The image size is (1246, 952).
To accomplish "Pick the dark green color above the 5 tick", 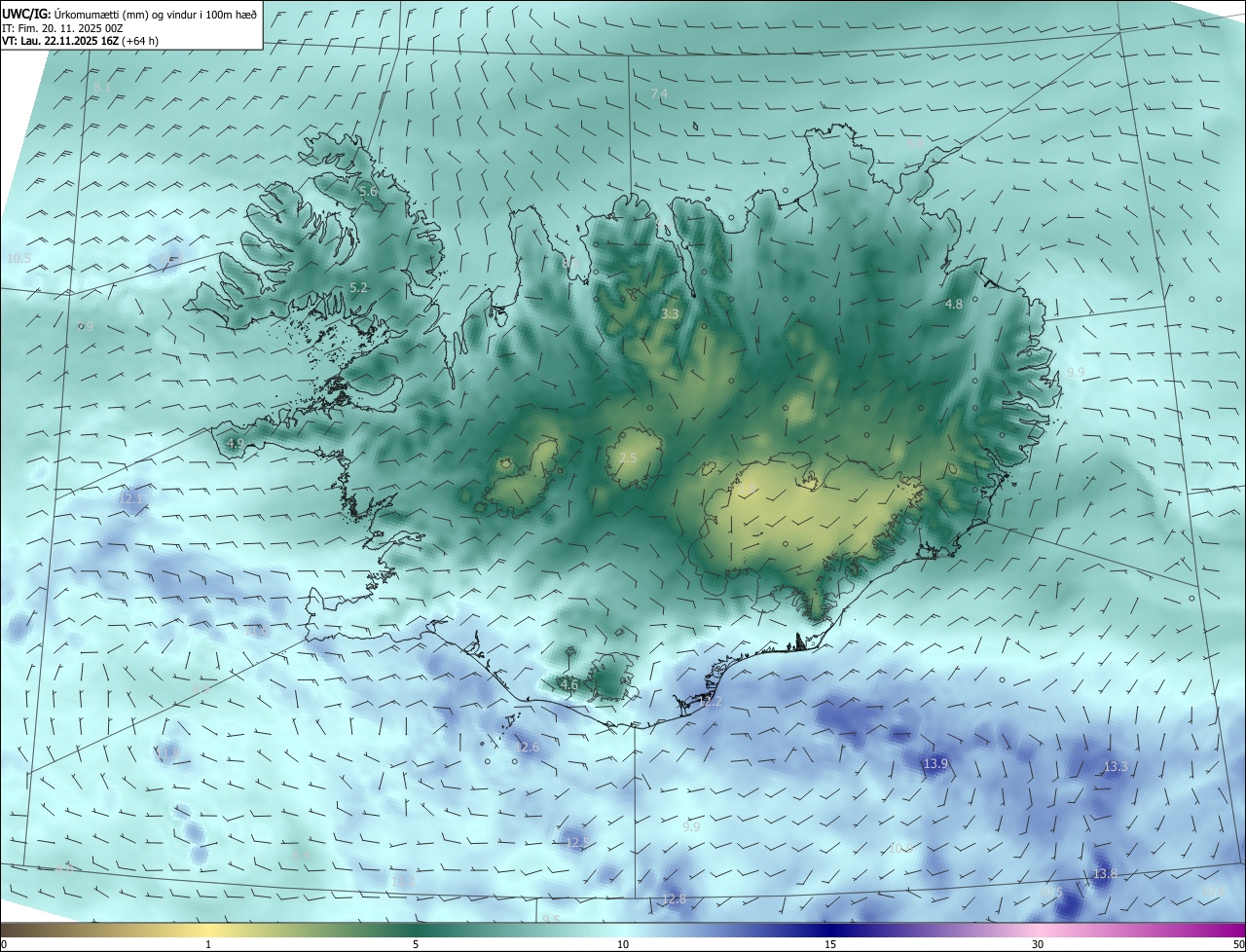I will (x=416, y=930).
